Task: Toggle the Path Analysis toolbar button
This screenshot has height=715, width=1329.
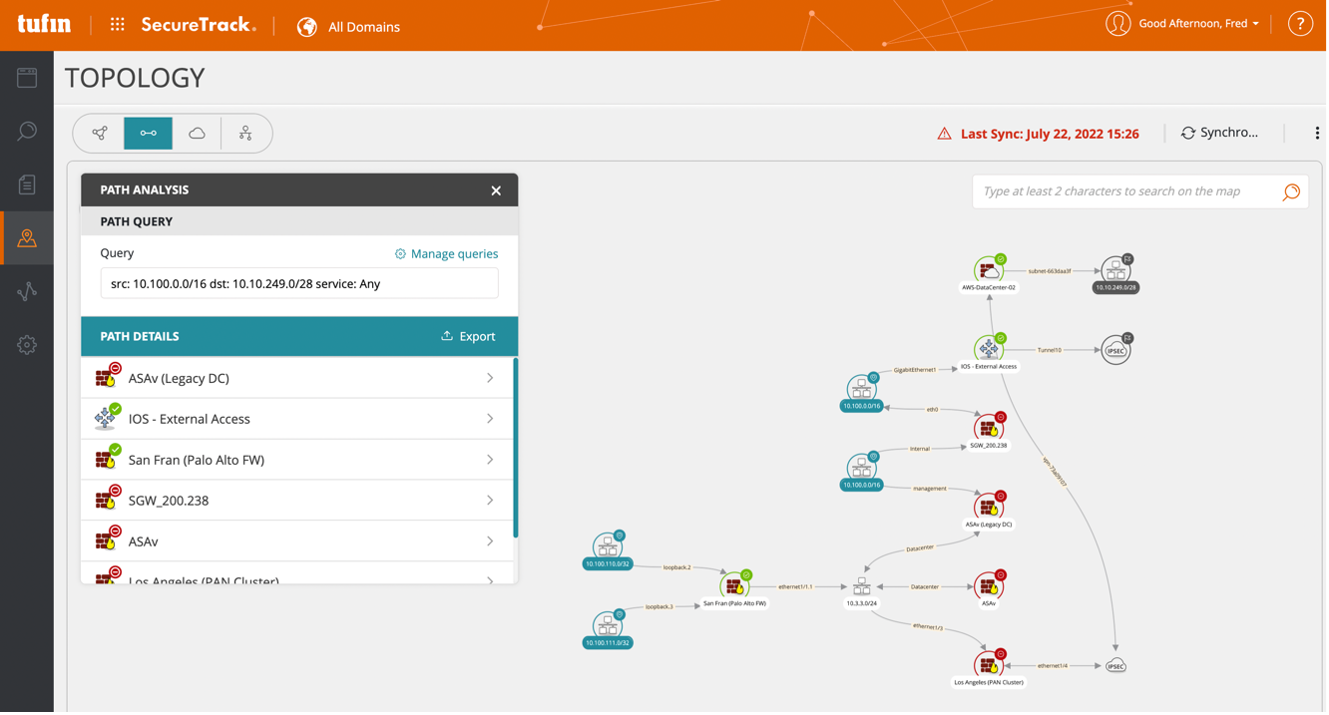Action: coord(148,133)
